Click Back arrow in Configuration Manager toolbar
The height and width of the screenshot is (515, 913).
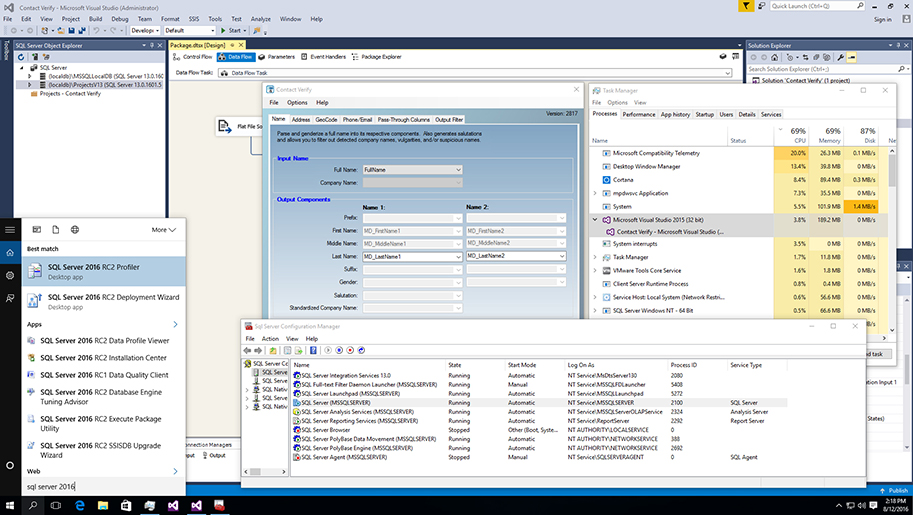pyautogui.click(x=247, y=351)
